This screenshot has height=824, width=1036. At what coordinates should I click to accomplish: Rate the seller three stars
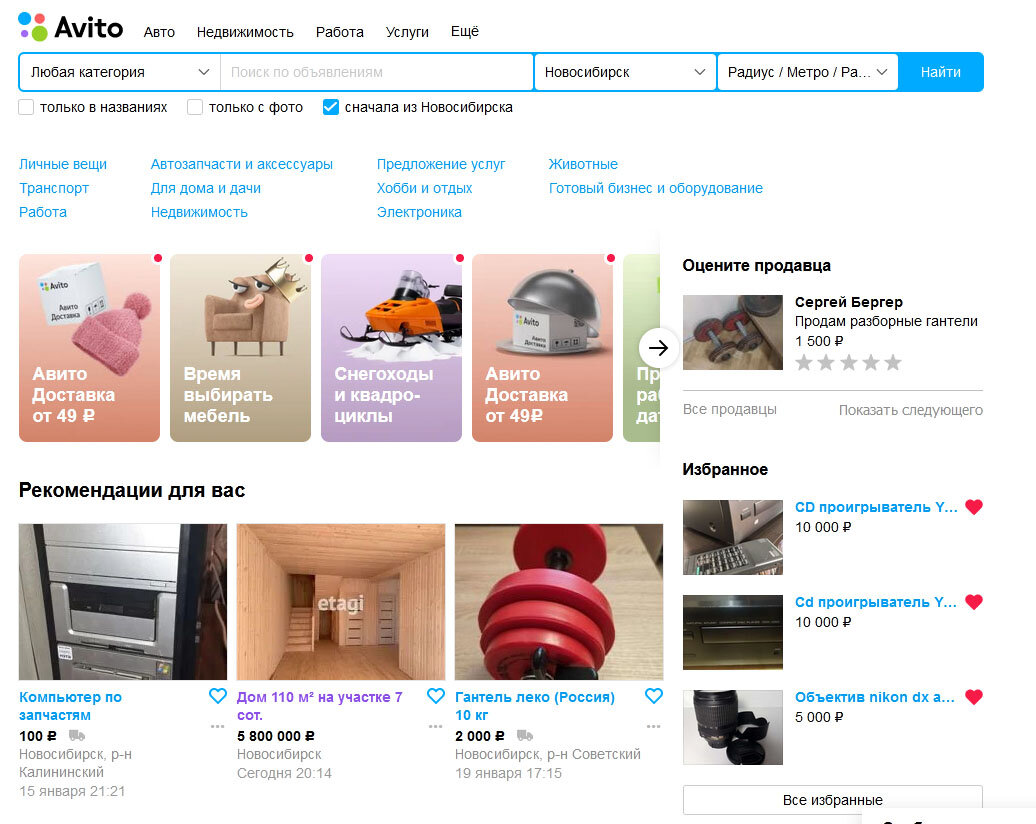pyautogui.click(x=849, y=363)
